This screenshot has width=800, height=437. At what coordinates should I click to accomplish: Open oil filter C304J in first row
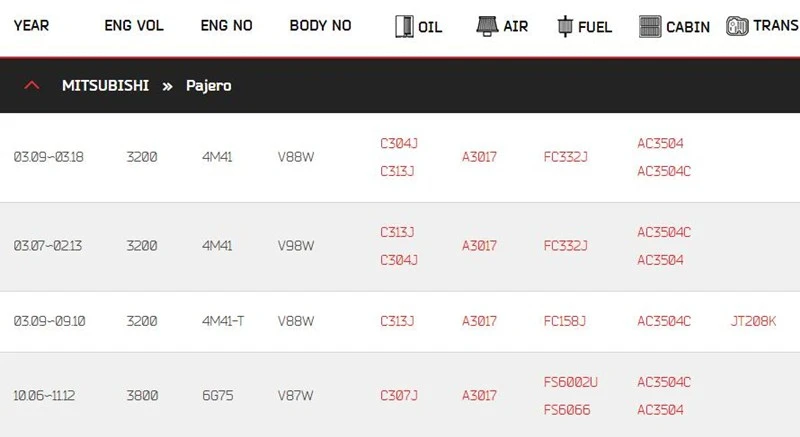399,143
